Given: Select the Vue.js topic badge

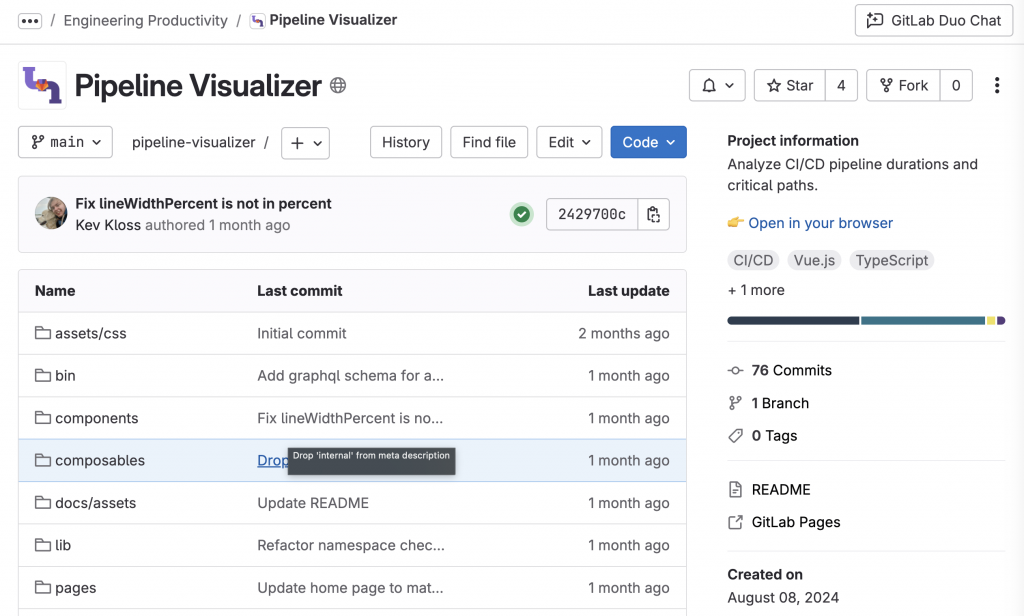Looking at the screenshot, I should tap(814, 261).
